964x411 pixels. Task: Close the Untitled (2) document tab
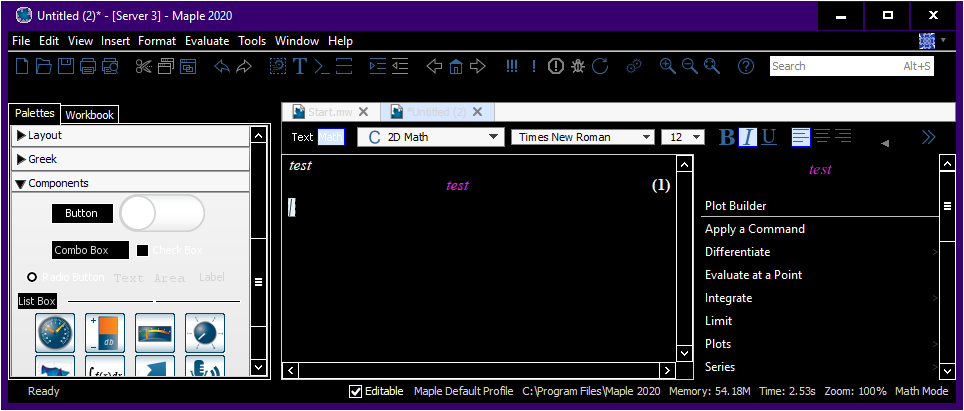click(477, 112)
